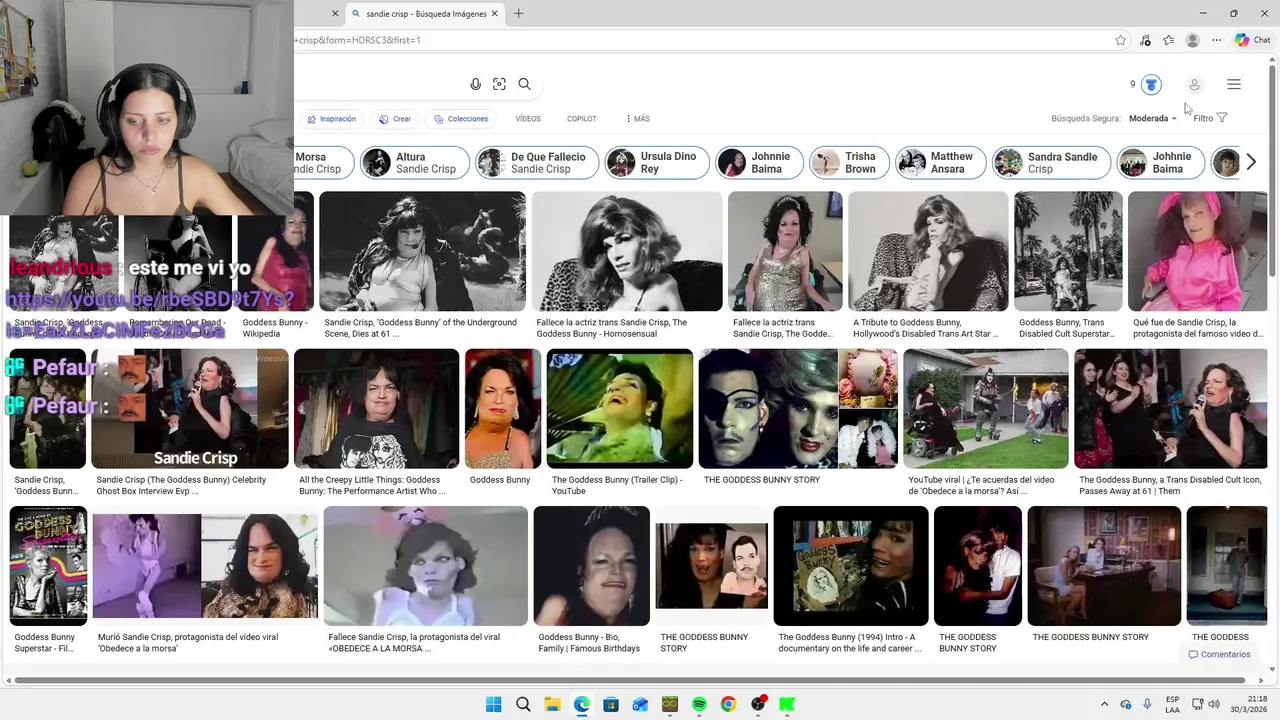Select 'Matthew Ansara' suggestion
The height and width of the screenshot is (720, 1280).
pyautogui.click(x=941, y=163)
